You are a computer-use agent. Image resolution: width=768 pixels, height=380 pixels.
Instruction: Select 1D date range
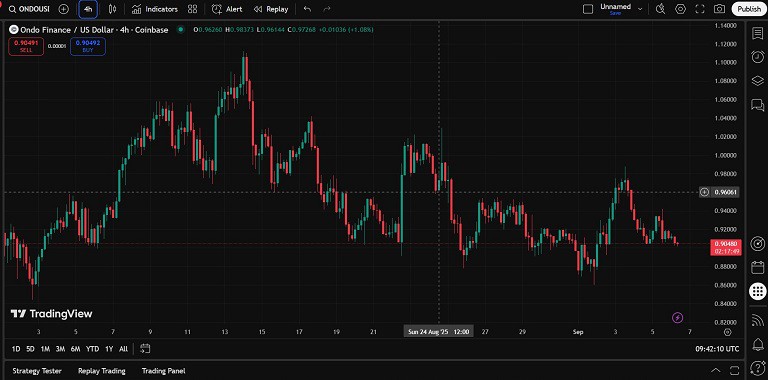16,349
